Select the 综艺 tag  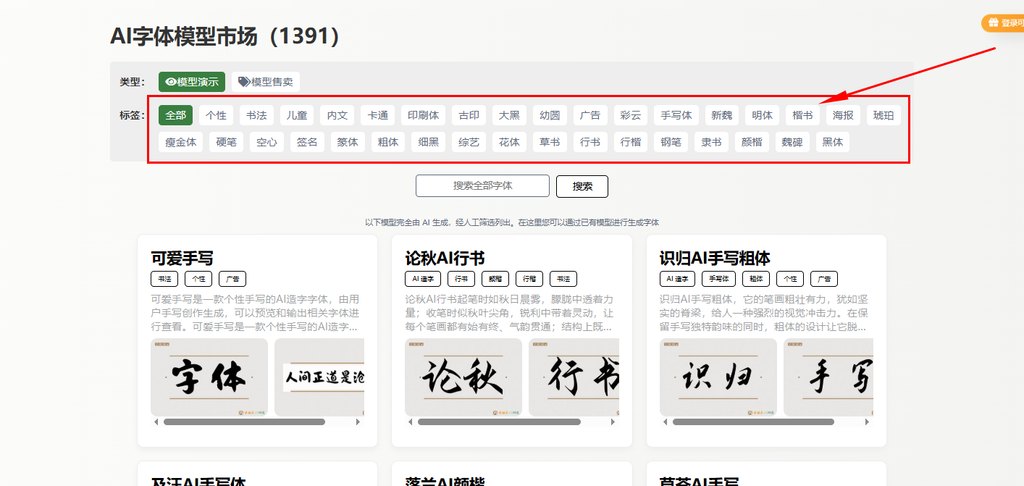[x=469, y=142]
